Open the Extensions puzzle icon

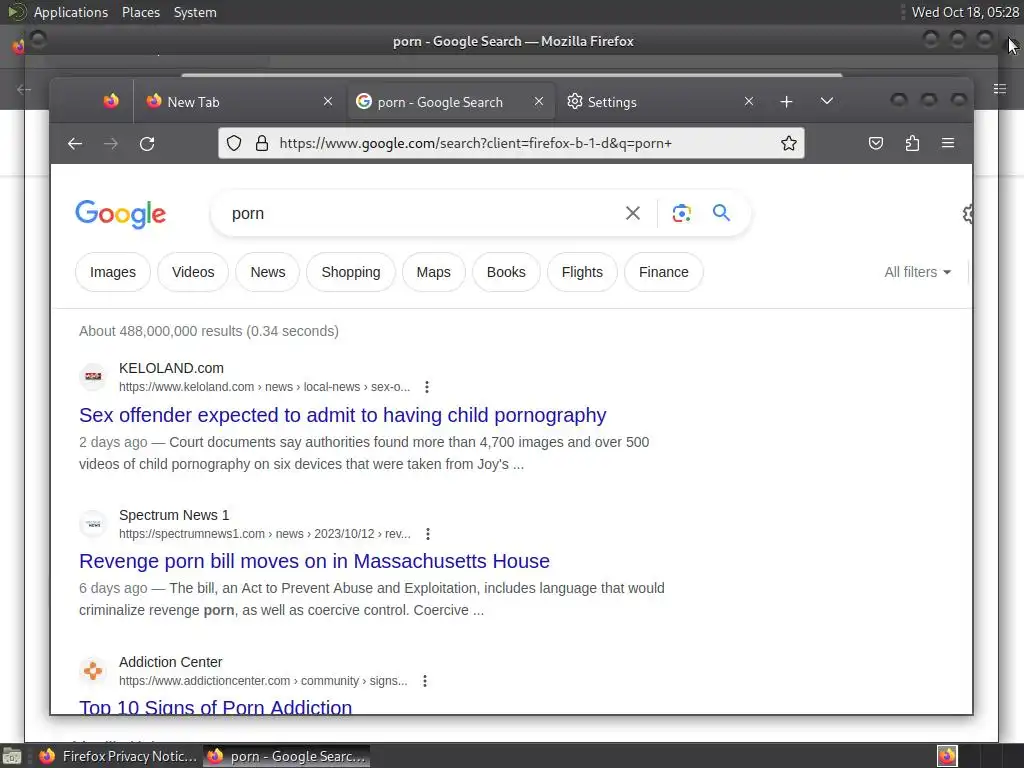tap(912, 144)
